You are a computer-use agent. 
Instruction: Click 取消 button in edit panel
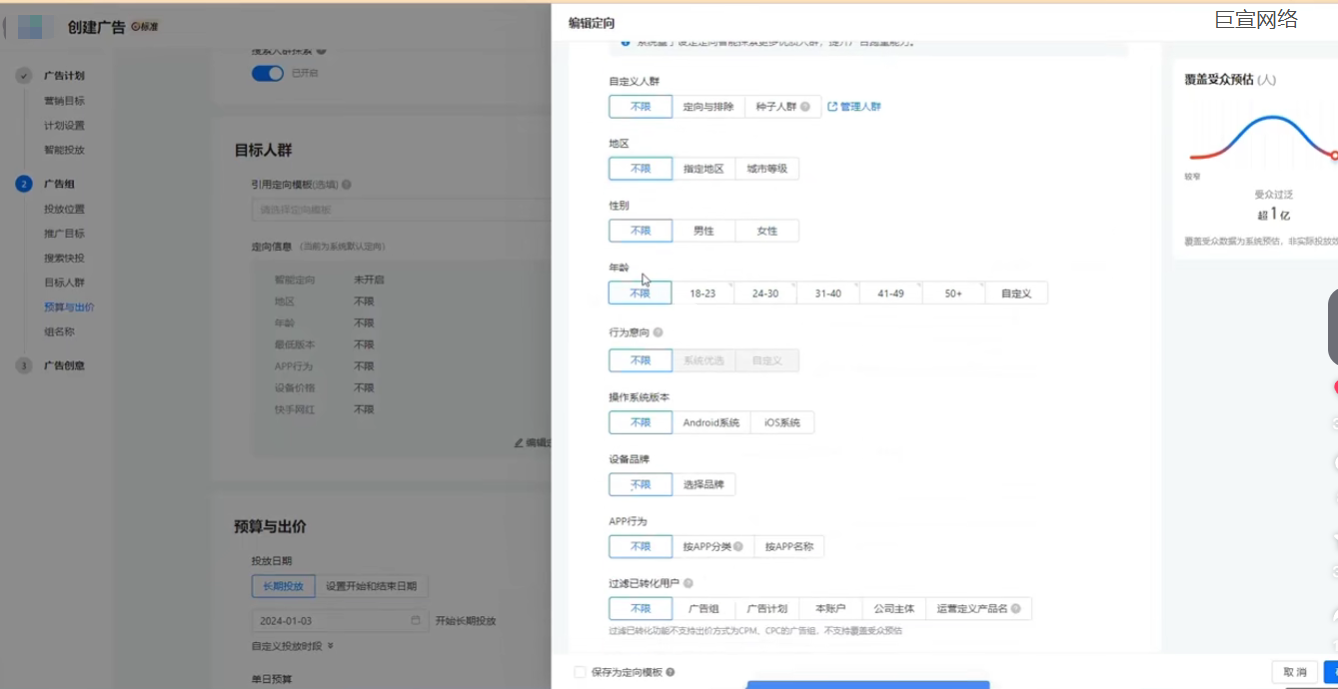pyautogui.click(x=1295, y=673)
